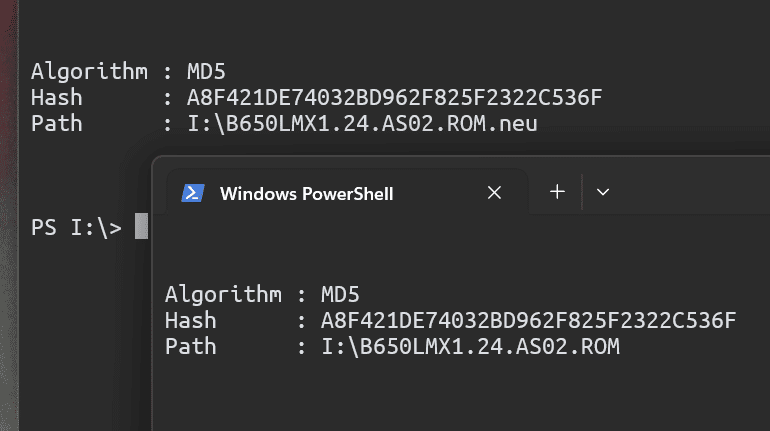Image resolution: width=770 pixels, height=431 pixels.
Task: Click the path I:\B650LMX1.24.AS02.ROM.neu
Action: tap(362, 124)
